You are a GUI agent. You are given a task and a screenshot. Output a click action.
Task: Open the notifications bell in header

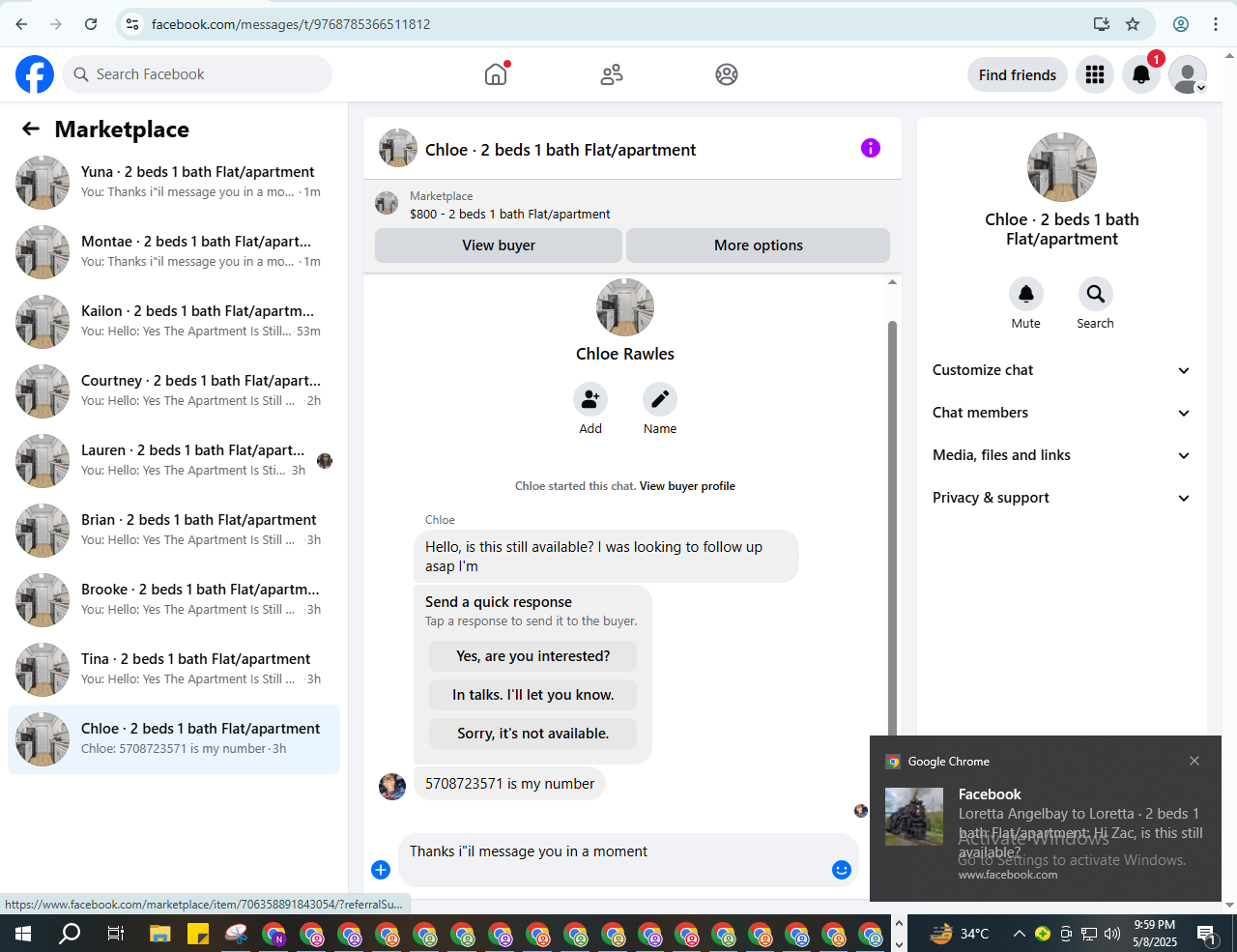(x=1141, y=74)
